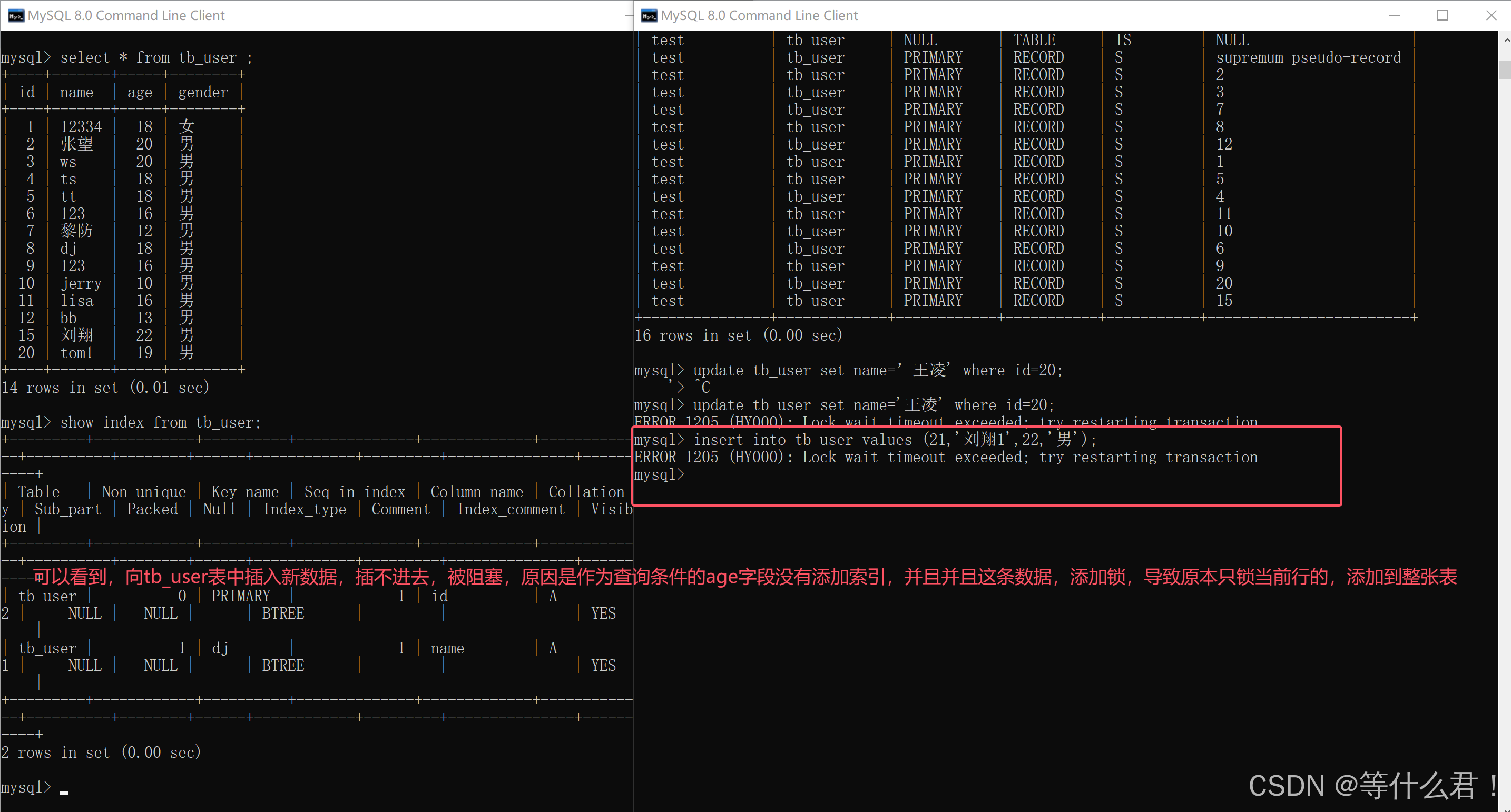
Task: Maximize the right MySQL Command Line window
Action: pos(1443,15)
